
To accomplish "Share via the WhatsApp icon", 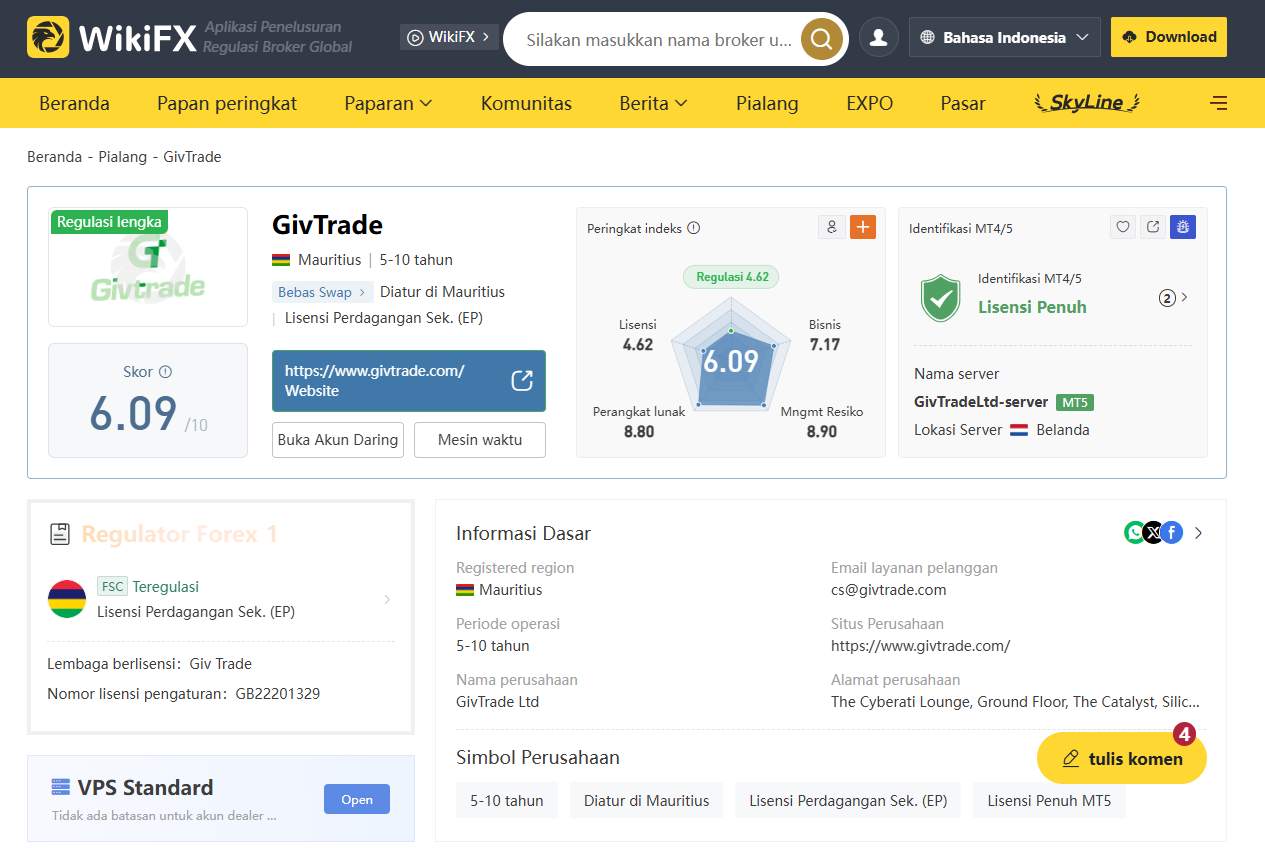I will (x=1135, y=533).
